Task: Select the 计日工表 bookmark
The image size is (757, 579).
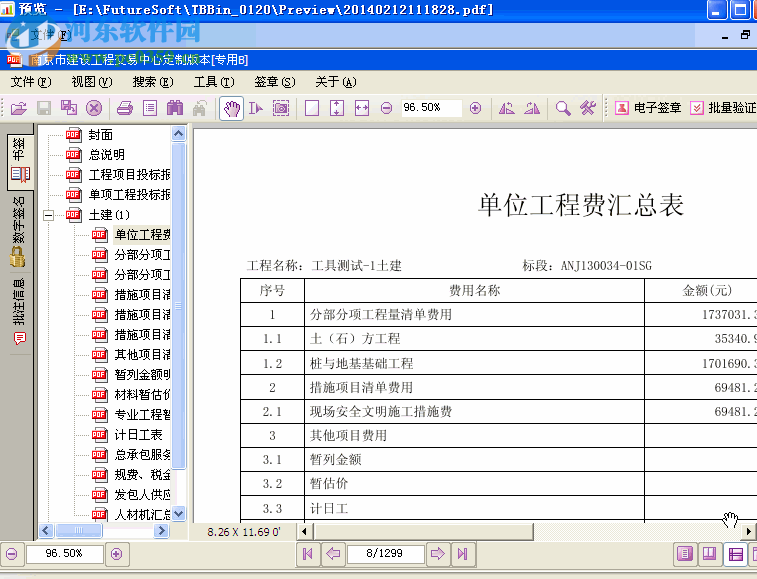Action: tap(138, 435)
